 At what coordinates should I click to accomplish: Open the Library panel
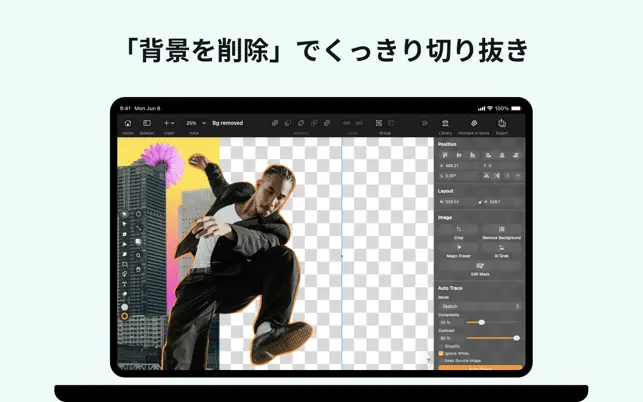[x=445, y=123]
